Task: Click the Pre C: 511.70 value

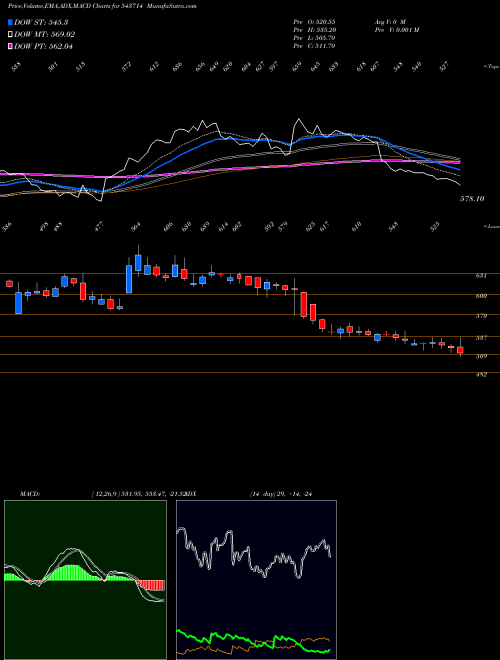Action: tap(314, 46)
